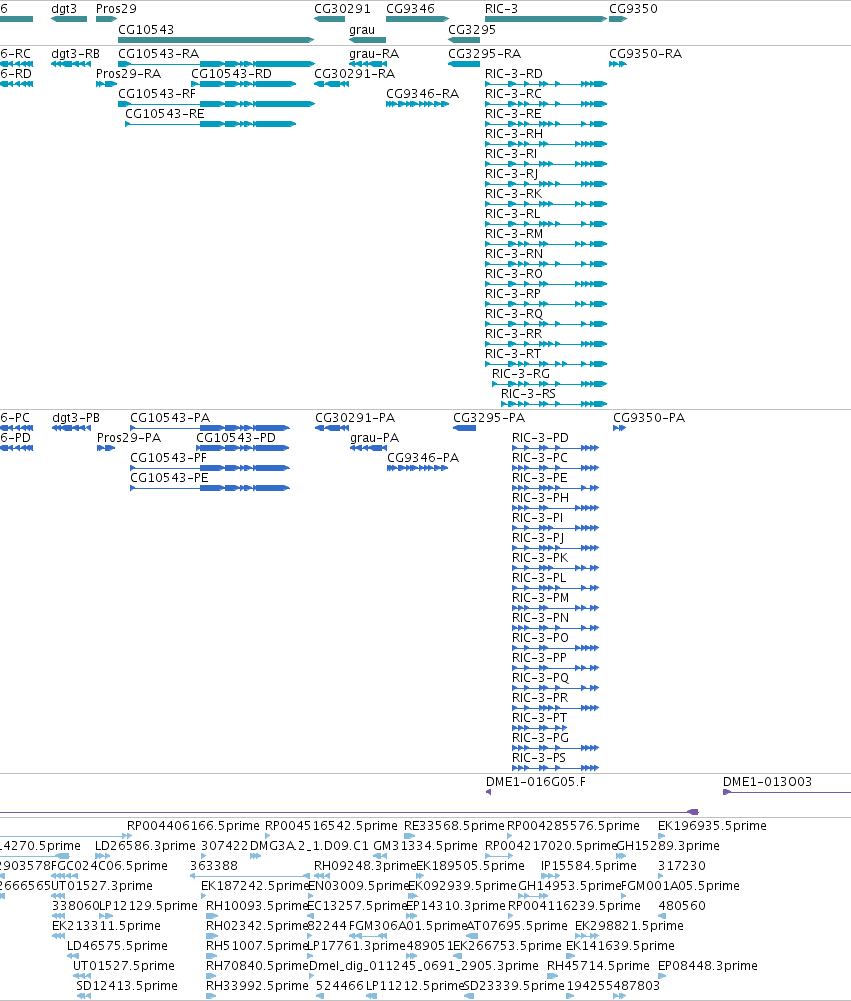
Task: Pick the CG10543-RA transcript
Action: (216, 64)
